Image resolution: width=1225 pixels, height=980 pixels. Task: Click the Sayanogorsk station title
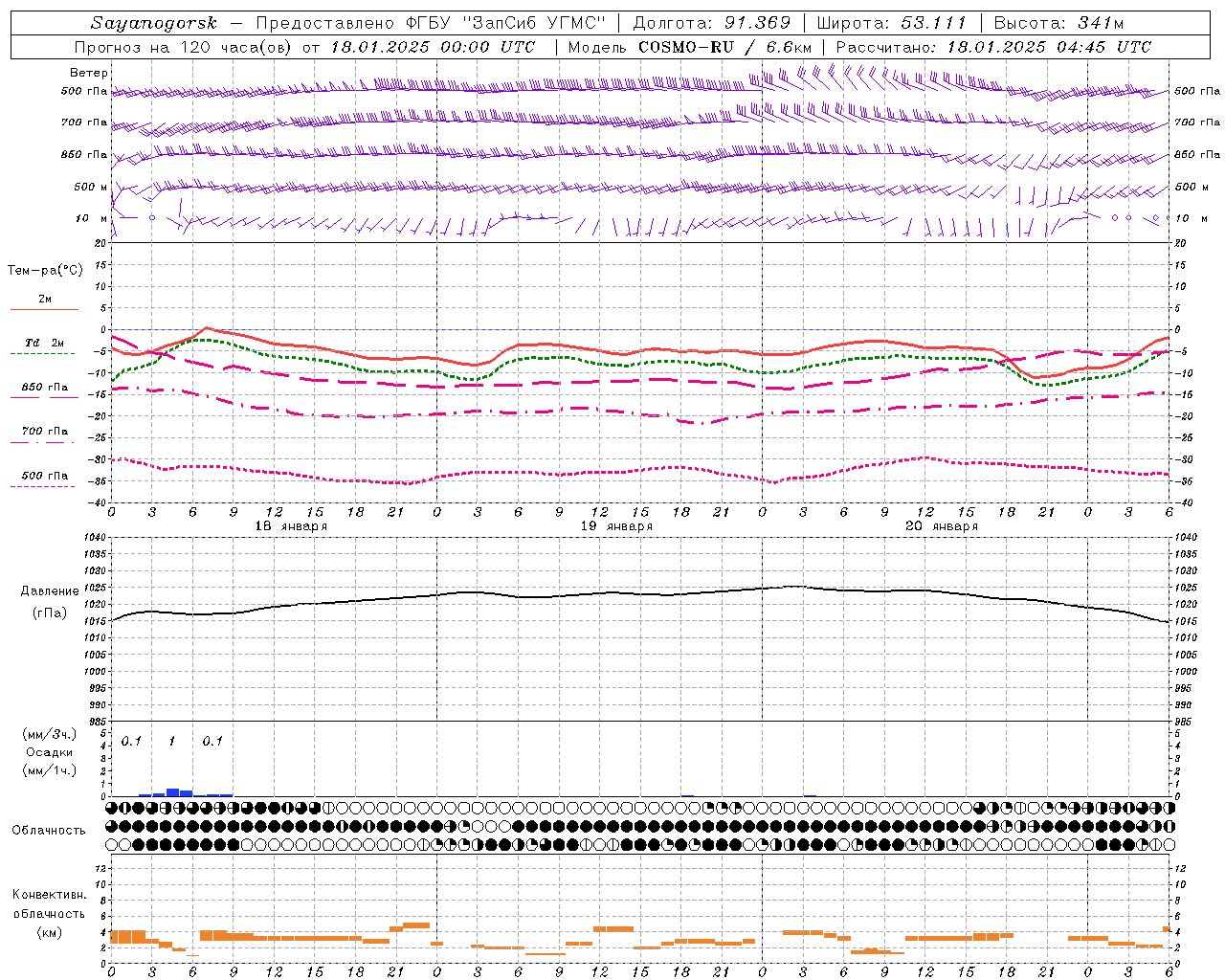(x=154, y=23)
